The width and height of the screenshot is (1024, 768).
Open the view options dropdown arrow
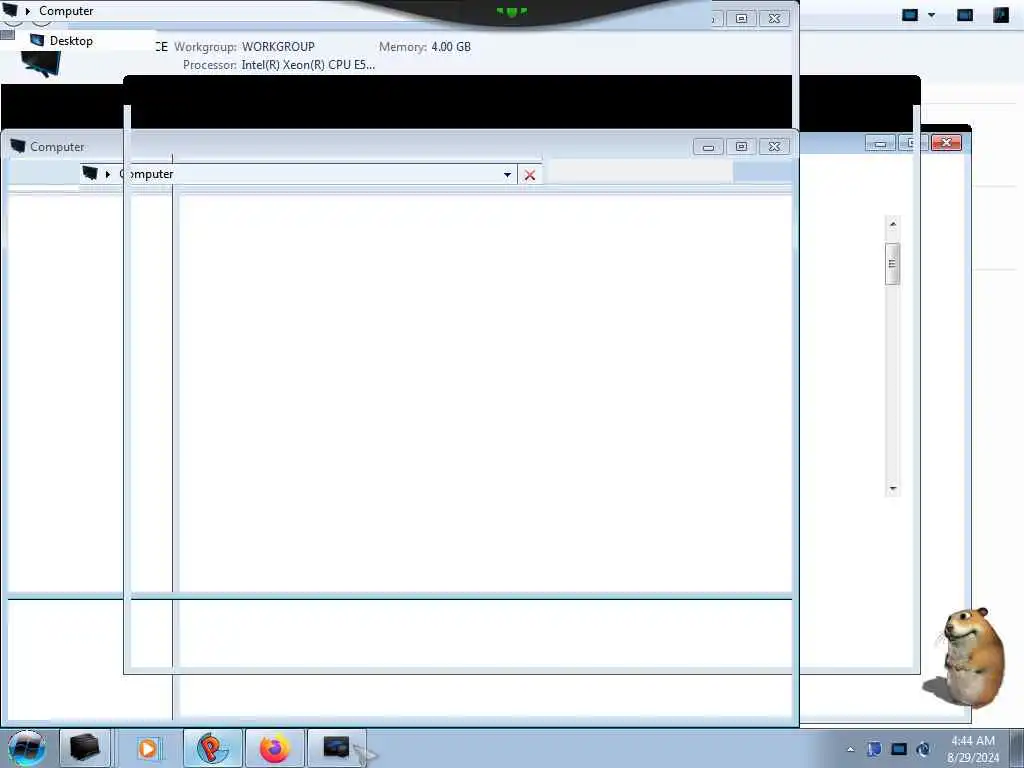[x=931, y=15]
